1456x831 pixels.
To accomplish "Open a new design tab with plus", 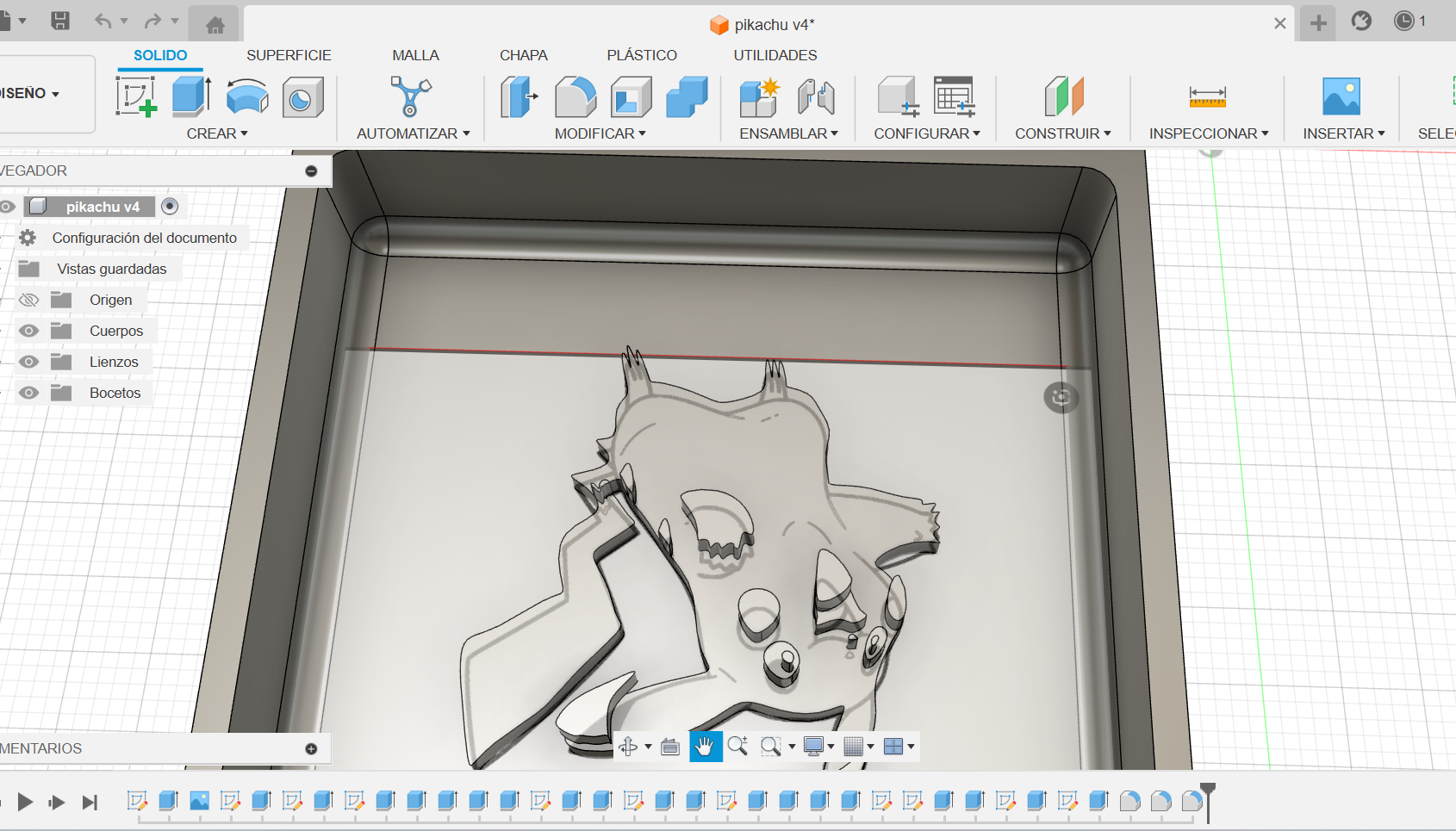I will point(1318,23).
